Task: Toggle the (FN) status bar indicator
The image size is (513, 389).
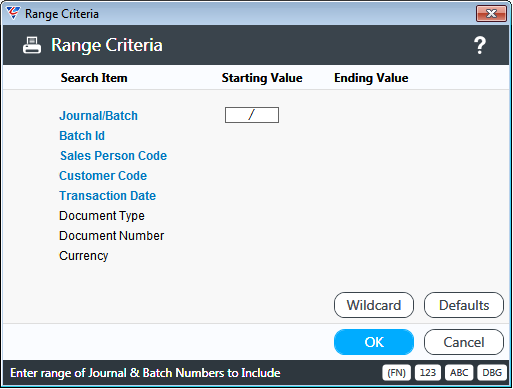Action: point(396,372)
